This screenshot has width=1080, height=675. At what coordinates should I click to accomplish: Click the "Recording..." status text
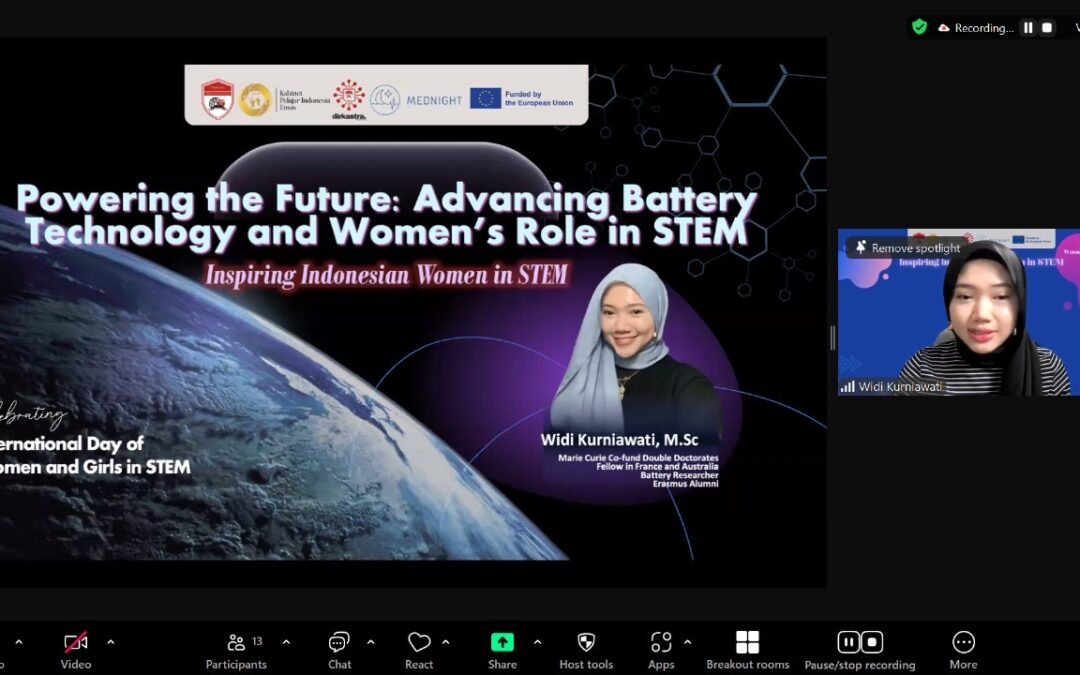984,28
